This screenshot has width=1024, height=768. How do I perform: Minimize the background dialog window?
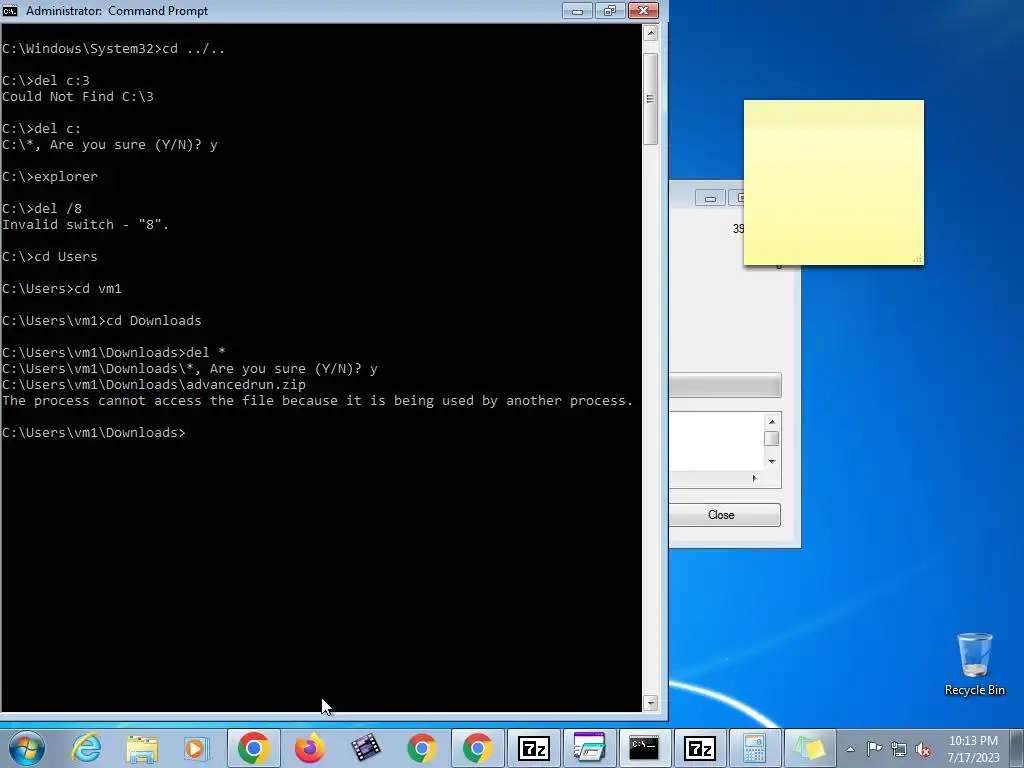(710, 198)
